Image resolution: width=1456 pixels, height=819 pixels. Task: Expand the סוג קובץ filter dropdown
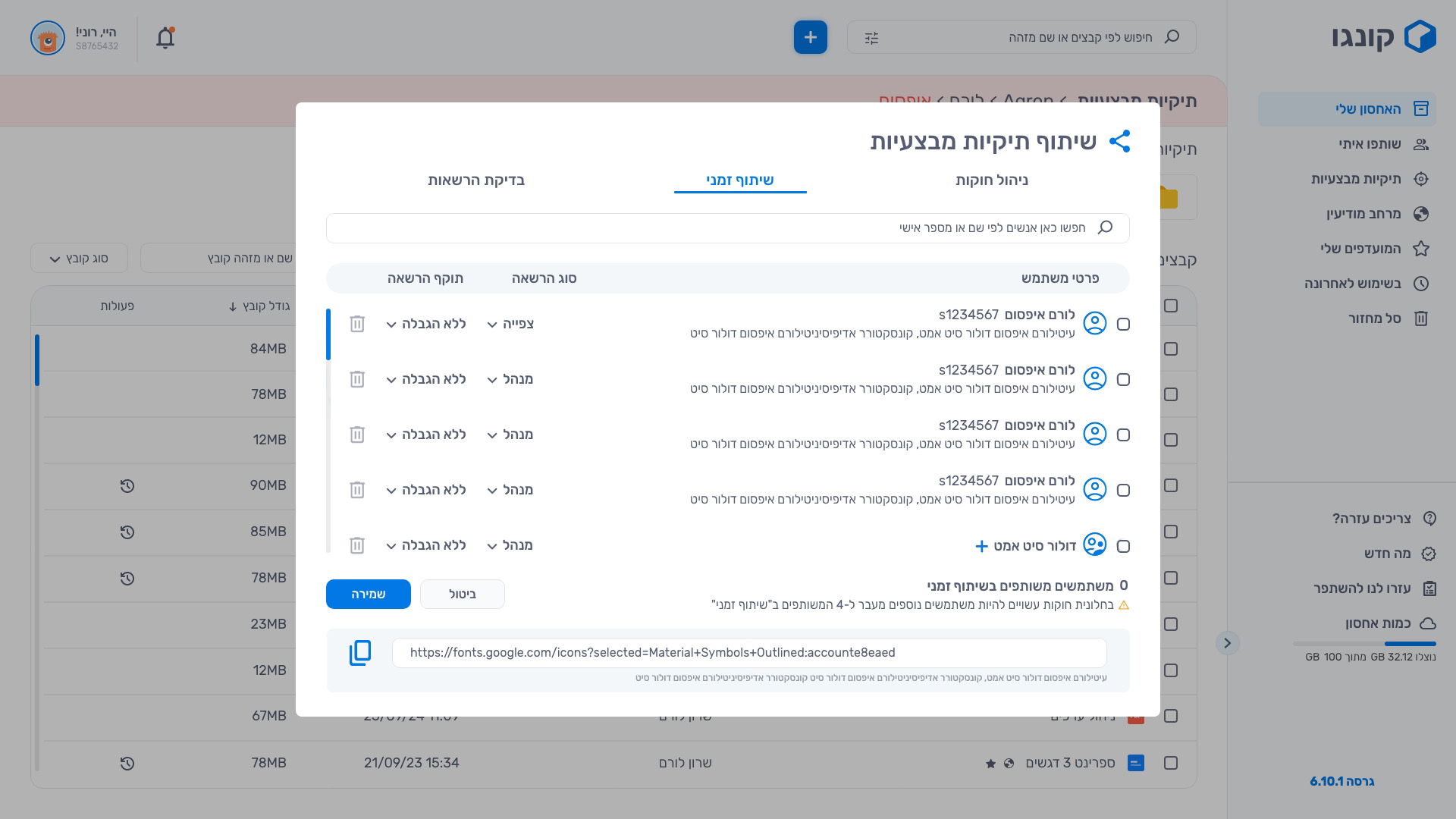pos(78,258)
